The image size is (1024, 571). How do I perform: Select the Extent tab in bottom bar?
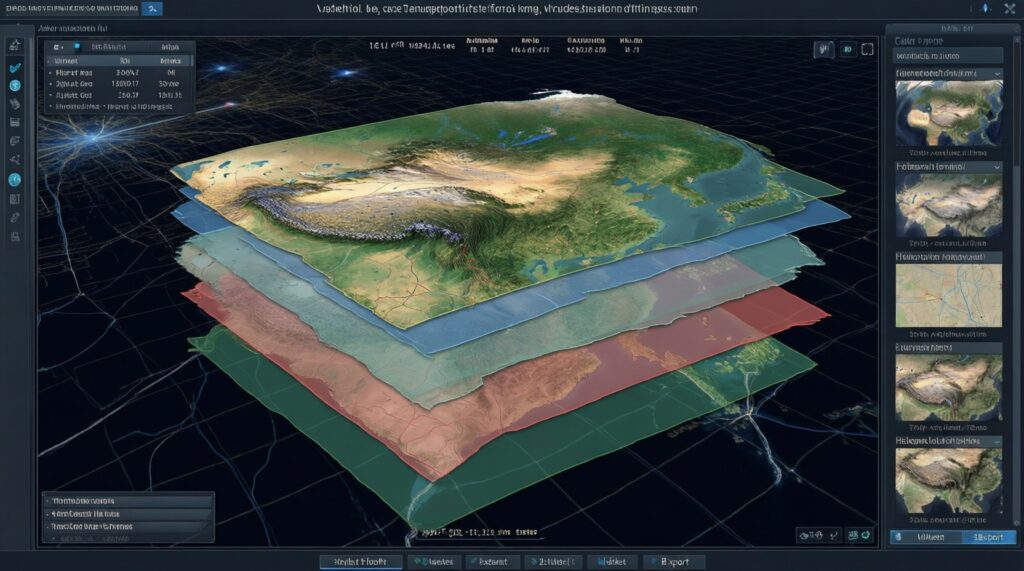(x=493, y=561)
